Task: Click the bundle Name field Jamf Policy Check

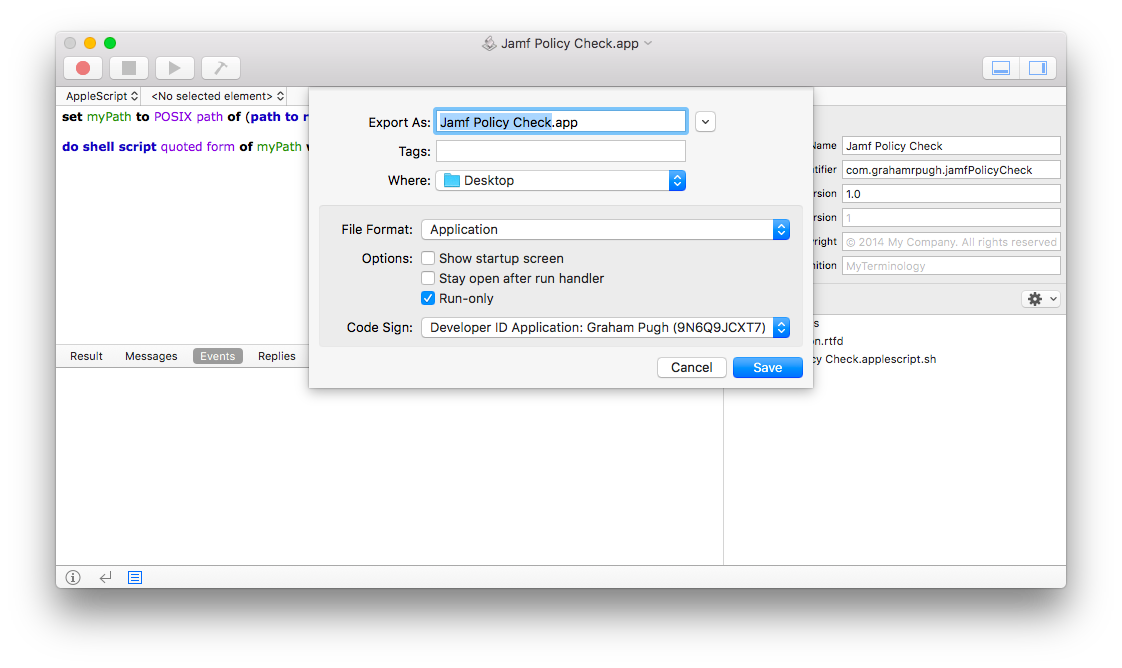Action: pyautogui.click(x=951, y=146)
